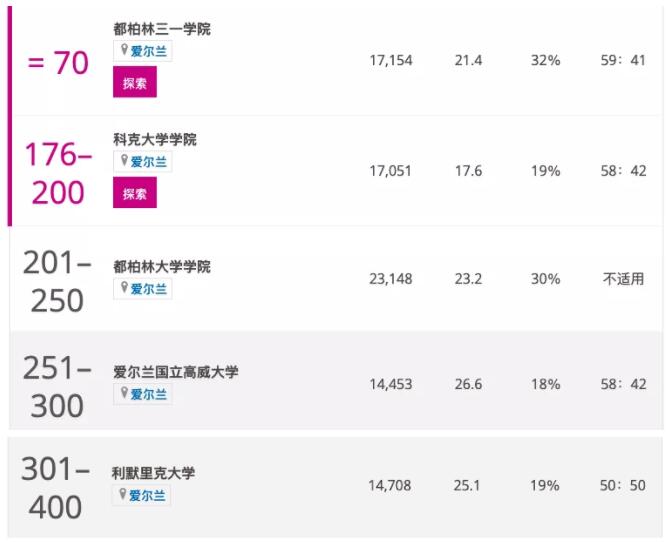Image resolution: width=667 pixels, height=542 pixels.
Task: Click location pin icon under 都柏林大学学院
Action: pos(125,288)
